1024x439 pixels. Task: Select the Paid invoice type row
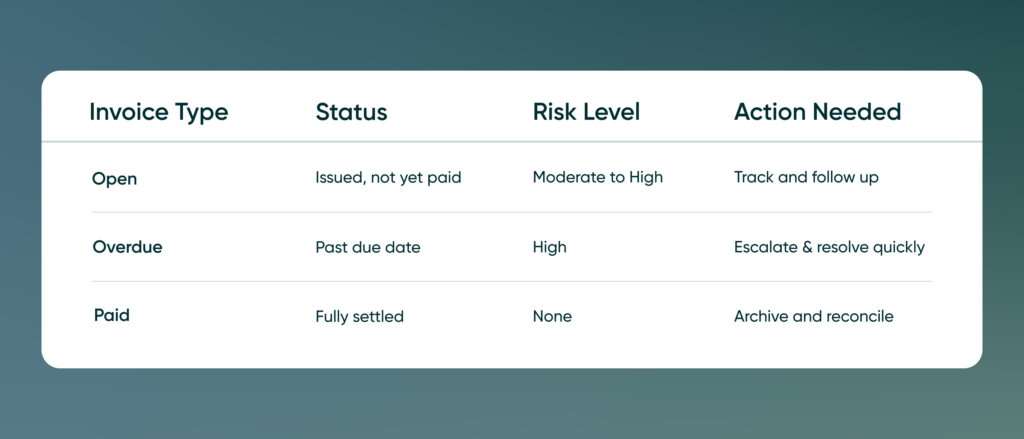[512, 317]
